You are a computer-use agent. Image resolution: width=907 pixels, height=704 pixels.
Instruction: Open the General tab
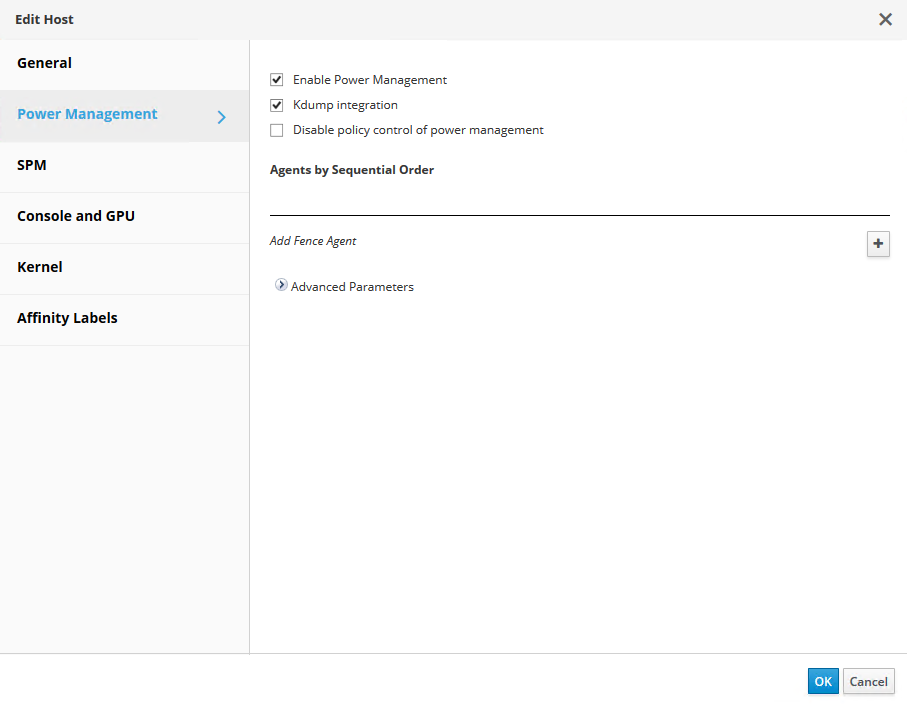(x=45, y=63)
